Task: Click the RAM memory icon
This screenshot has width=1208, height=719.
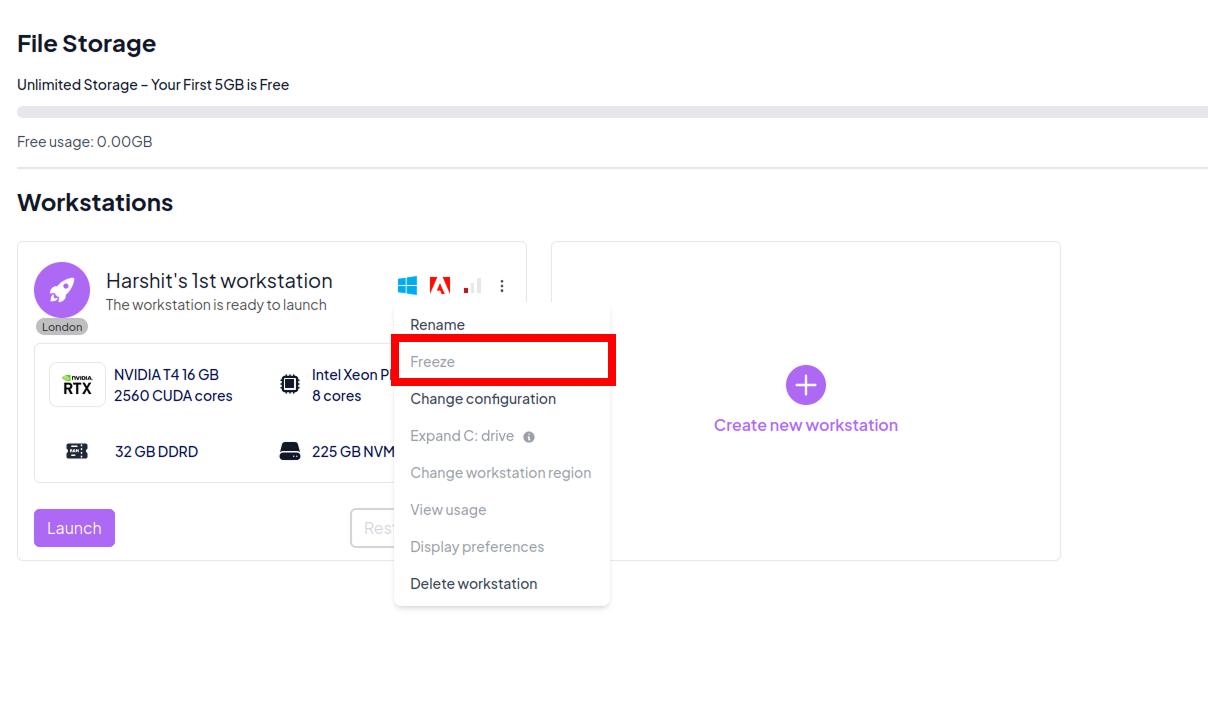Action: click(x=77, y=451)
